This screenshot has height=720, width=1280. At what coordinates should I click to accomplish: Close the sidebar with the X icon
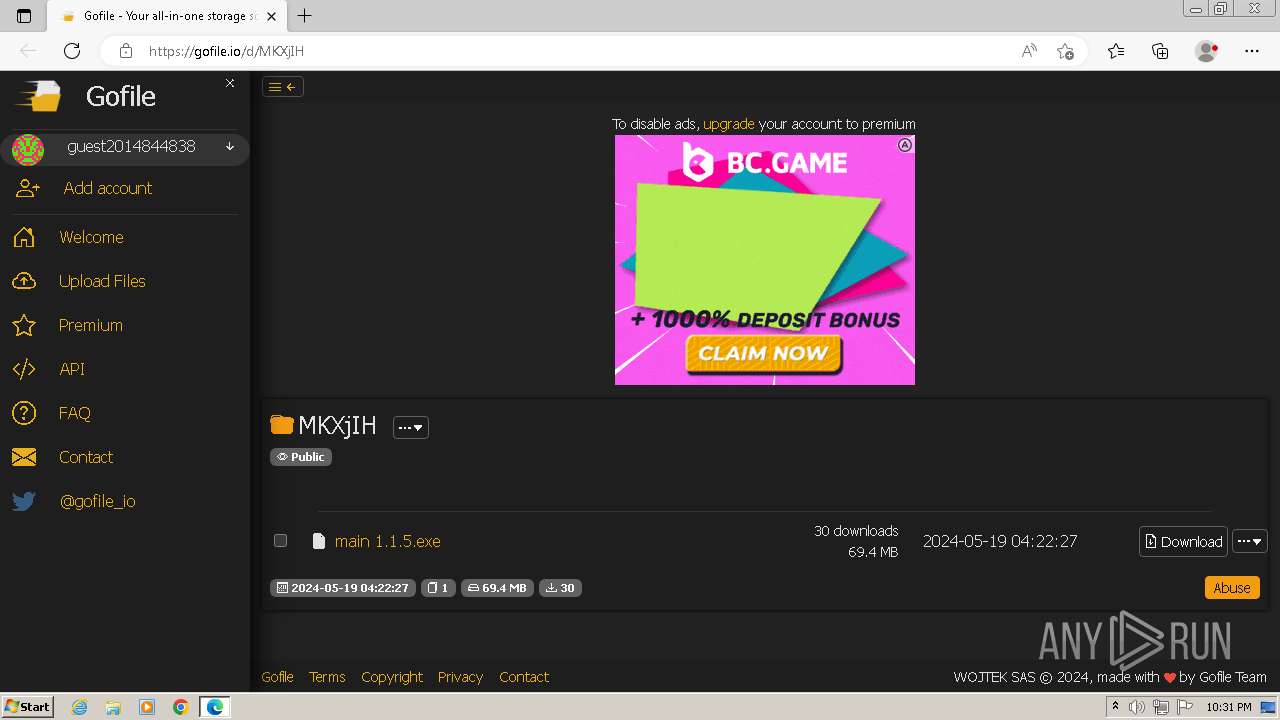click(x=230, y=83)
